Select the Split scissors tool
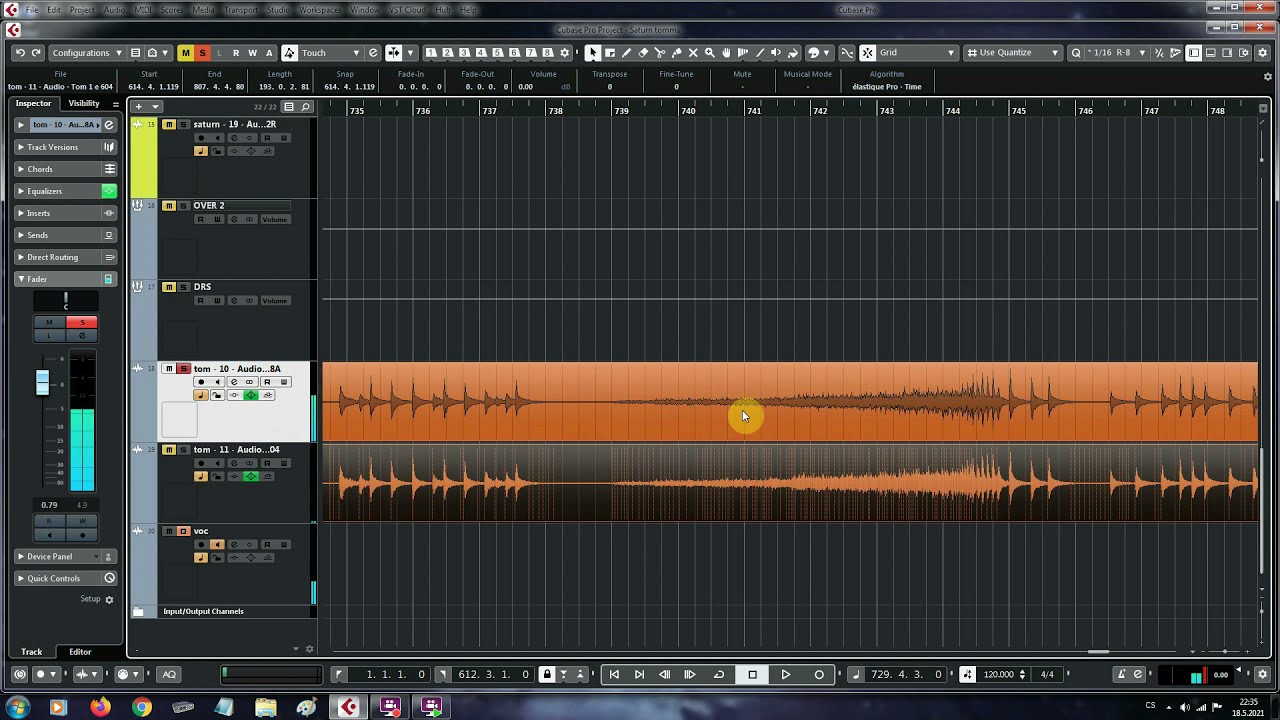This screenshot has height=720, width=1280. (x=660, y=52)
